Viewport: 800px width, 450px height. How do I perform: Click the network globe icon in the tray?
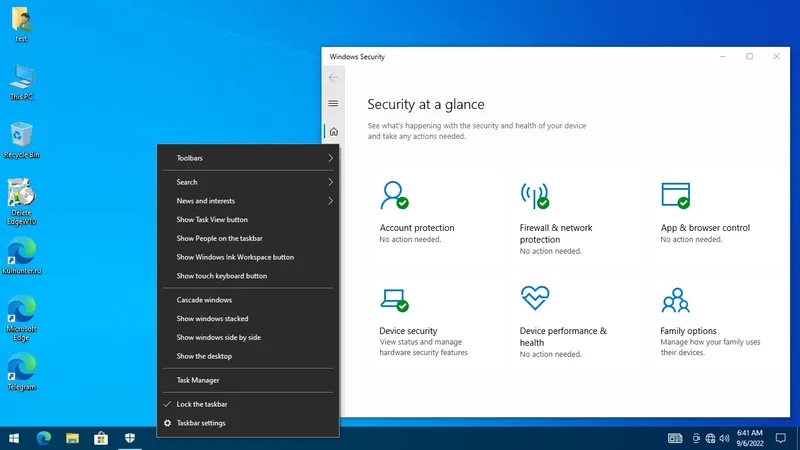pyautogui.click(x=710, y=438)
